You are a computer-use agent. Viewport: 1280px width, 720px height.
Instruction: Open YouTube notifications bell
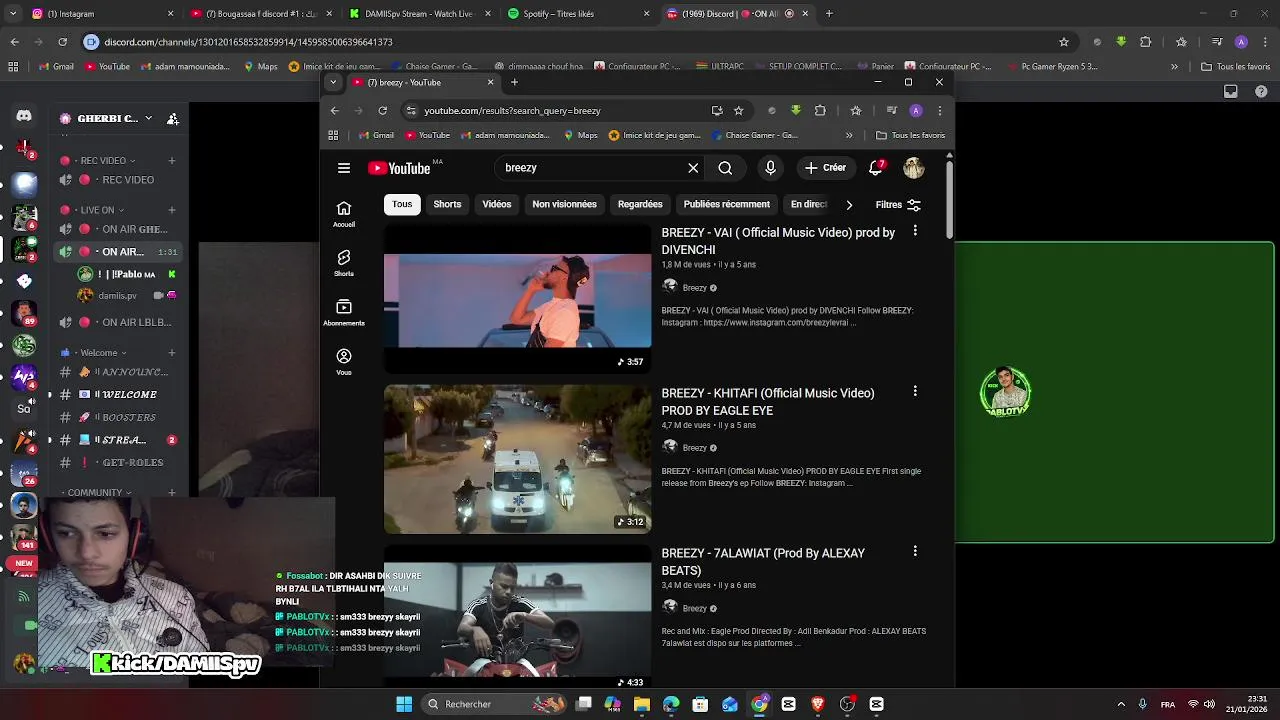(x=876, y=168)
